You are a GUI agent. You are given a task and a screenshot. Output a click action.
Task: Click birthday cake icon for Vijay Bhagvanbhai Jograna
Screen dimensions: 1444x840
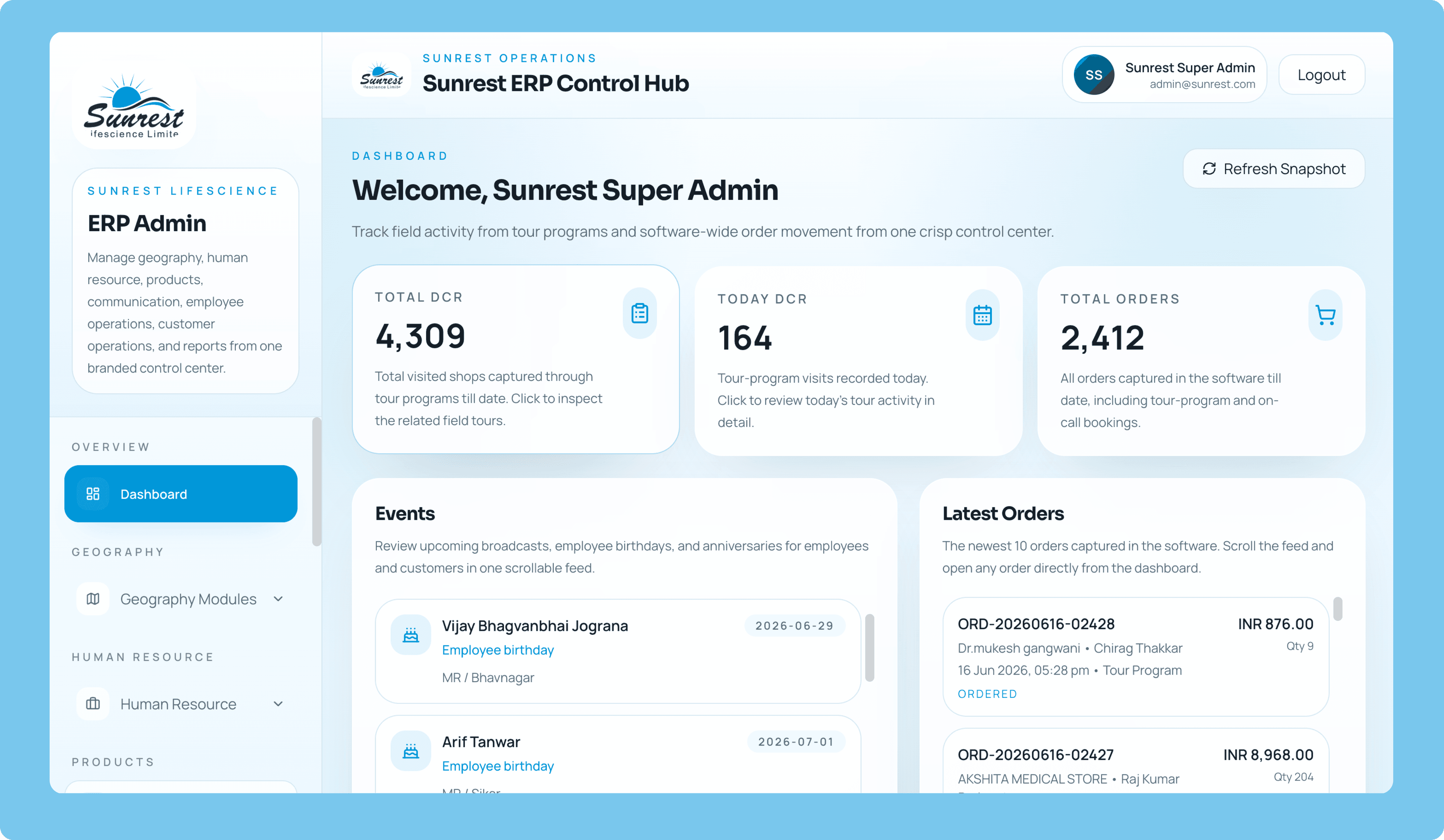(411, 634)
